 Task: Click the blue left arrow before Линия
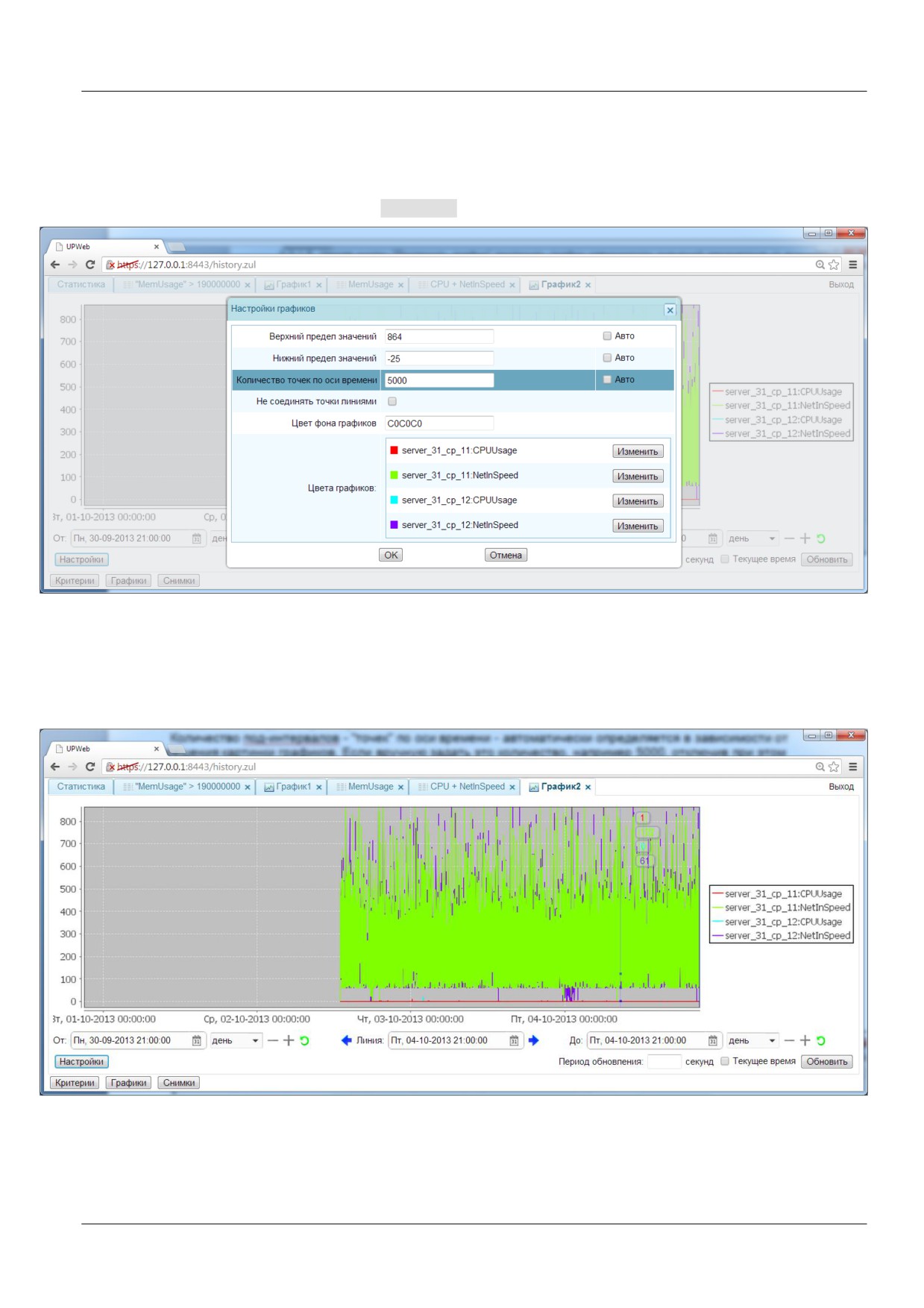pos(346,1040)
